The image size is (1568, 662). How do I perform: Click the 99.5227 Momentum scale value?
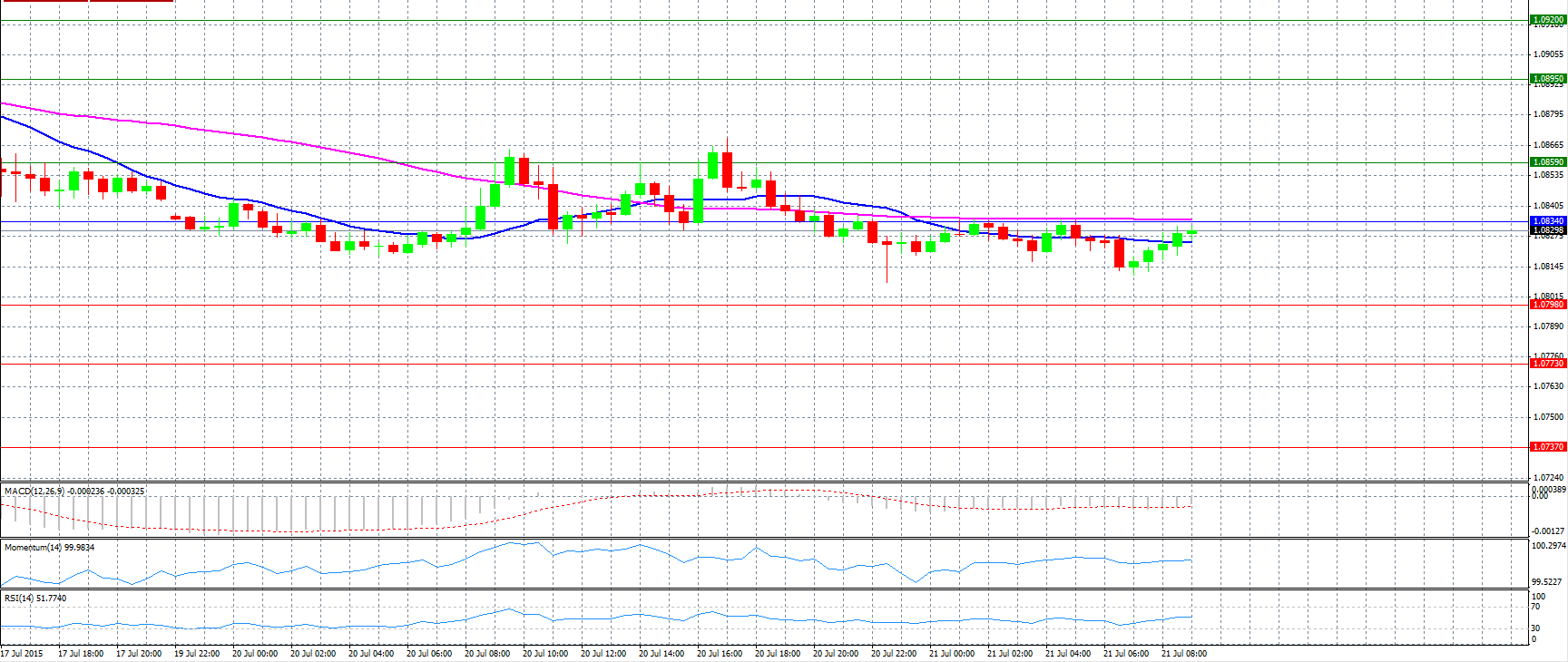1548,581
